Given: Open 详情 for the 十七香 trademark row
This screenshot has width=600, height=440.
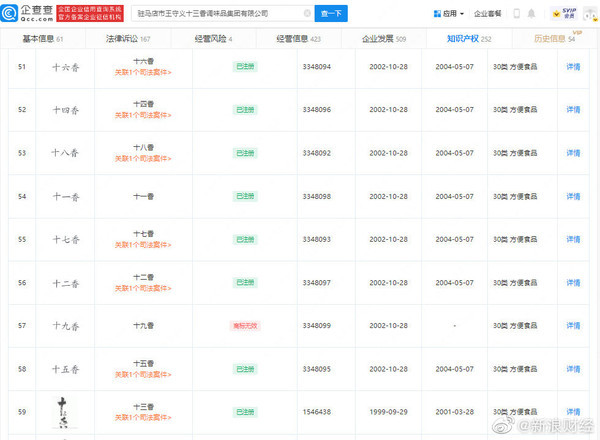Looking at the screenshot, I should pyautogui.click(x=573, y=240).
